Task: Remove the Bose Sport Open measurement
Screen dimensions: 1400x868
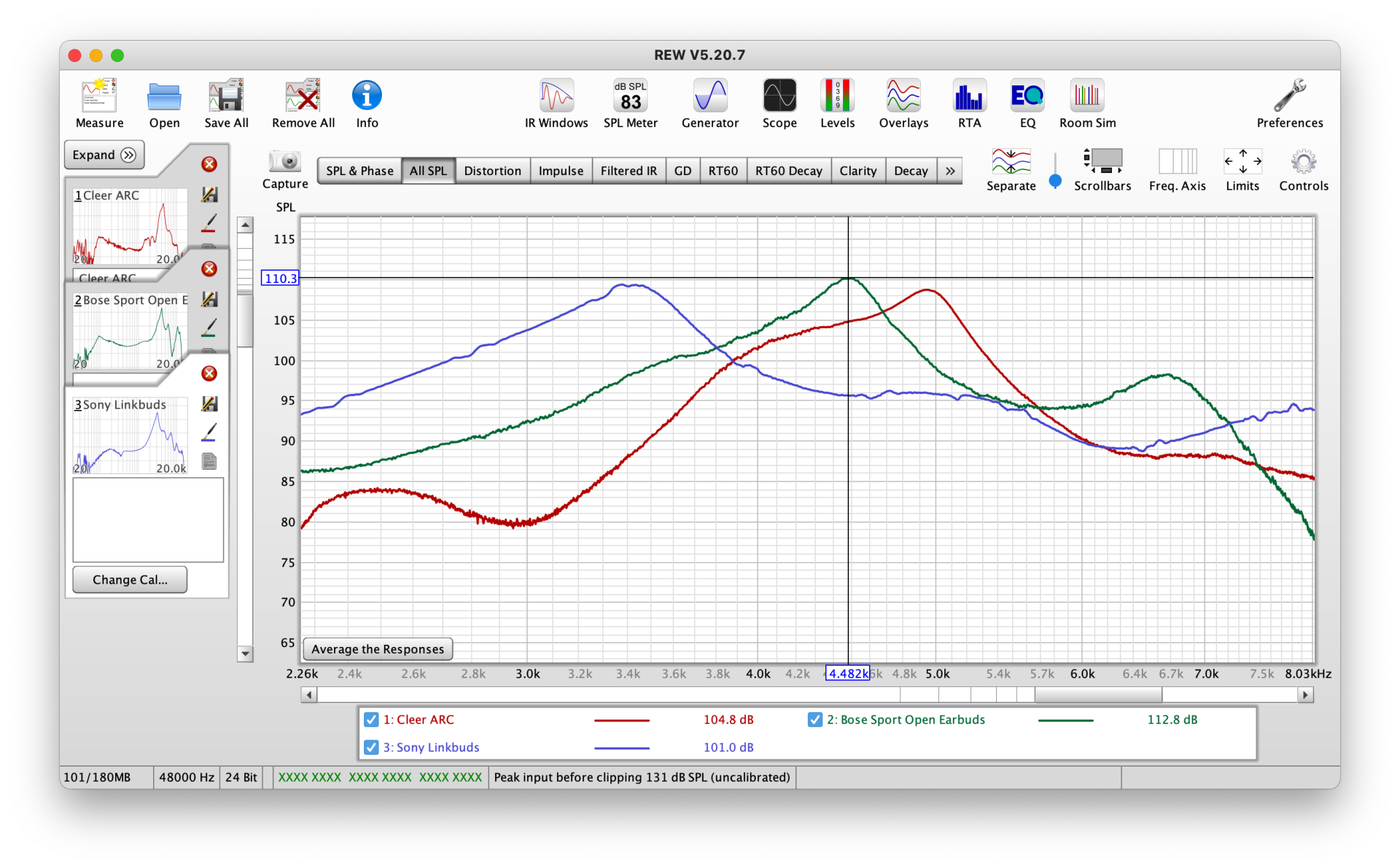Action: 209,269
